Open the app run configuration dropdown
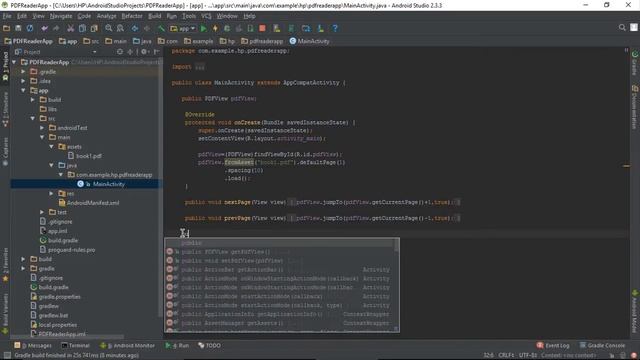Viewport: 640px width, 360px height. pyautogui.click(x=183, y=28)
